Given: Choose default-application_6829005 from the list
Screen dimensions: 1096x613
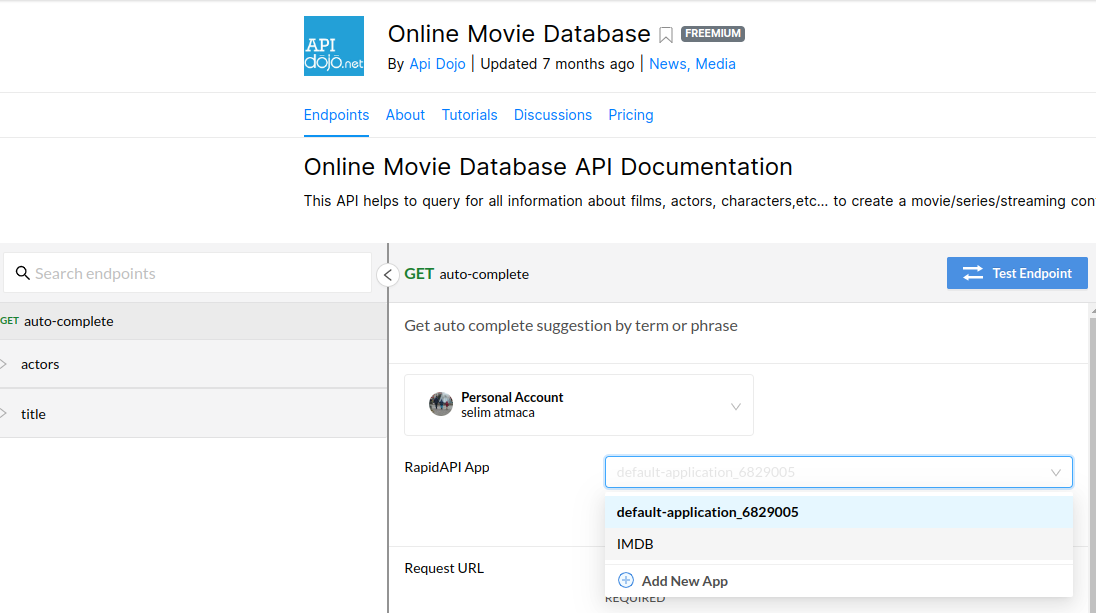Looking at the screenshot, I should tap(839, 512).
